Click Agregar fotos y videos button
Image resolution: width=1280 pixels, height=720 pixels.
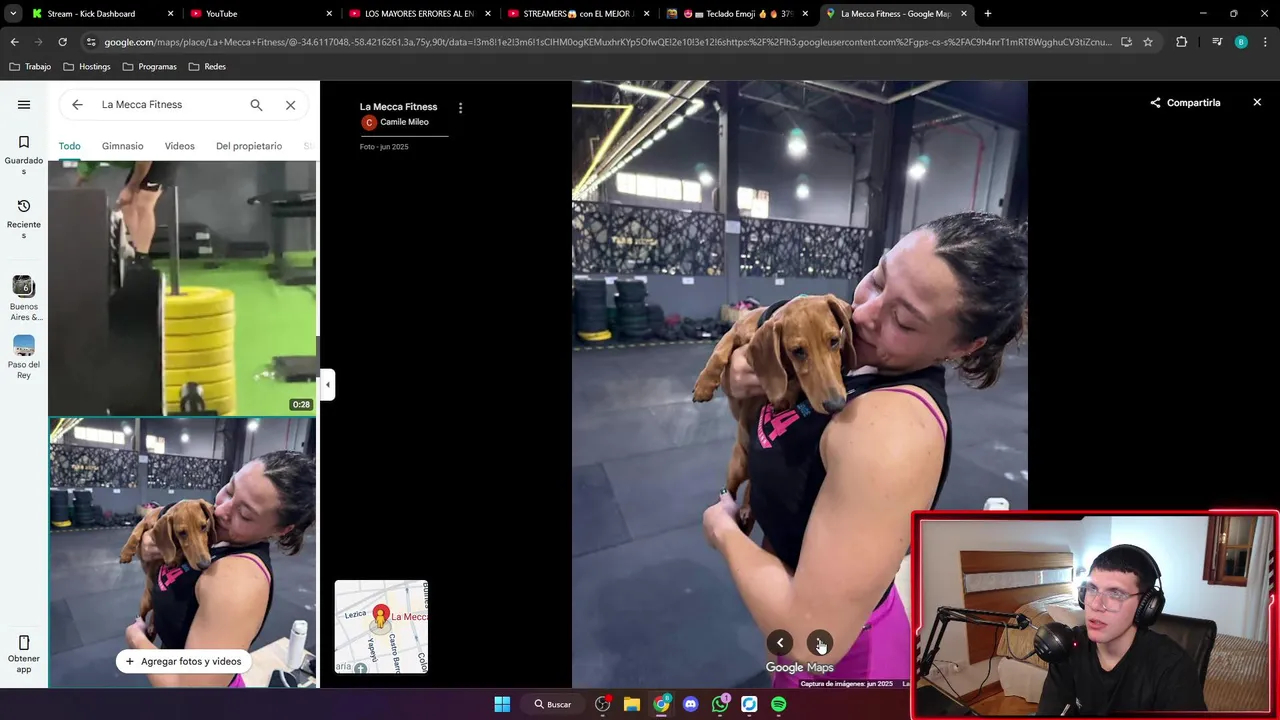tap(184, 661)
